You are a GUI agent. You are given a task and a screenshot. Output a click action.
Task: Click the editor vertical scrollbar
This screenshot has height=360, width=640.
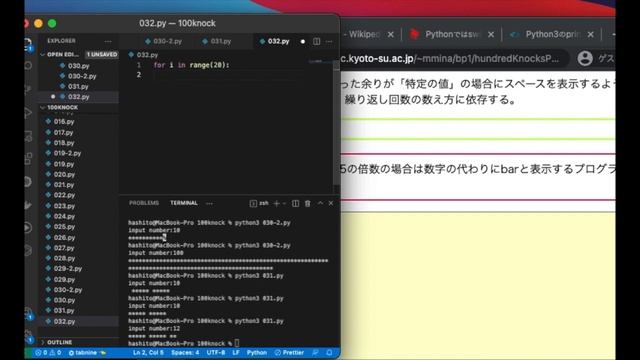click(336, 127)
